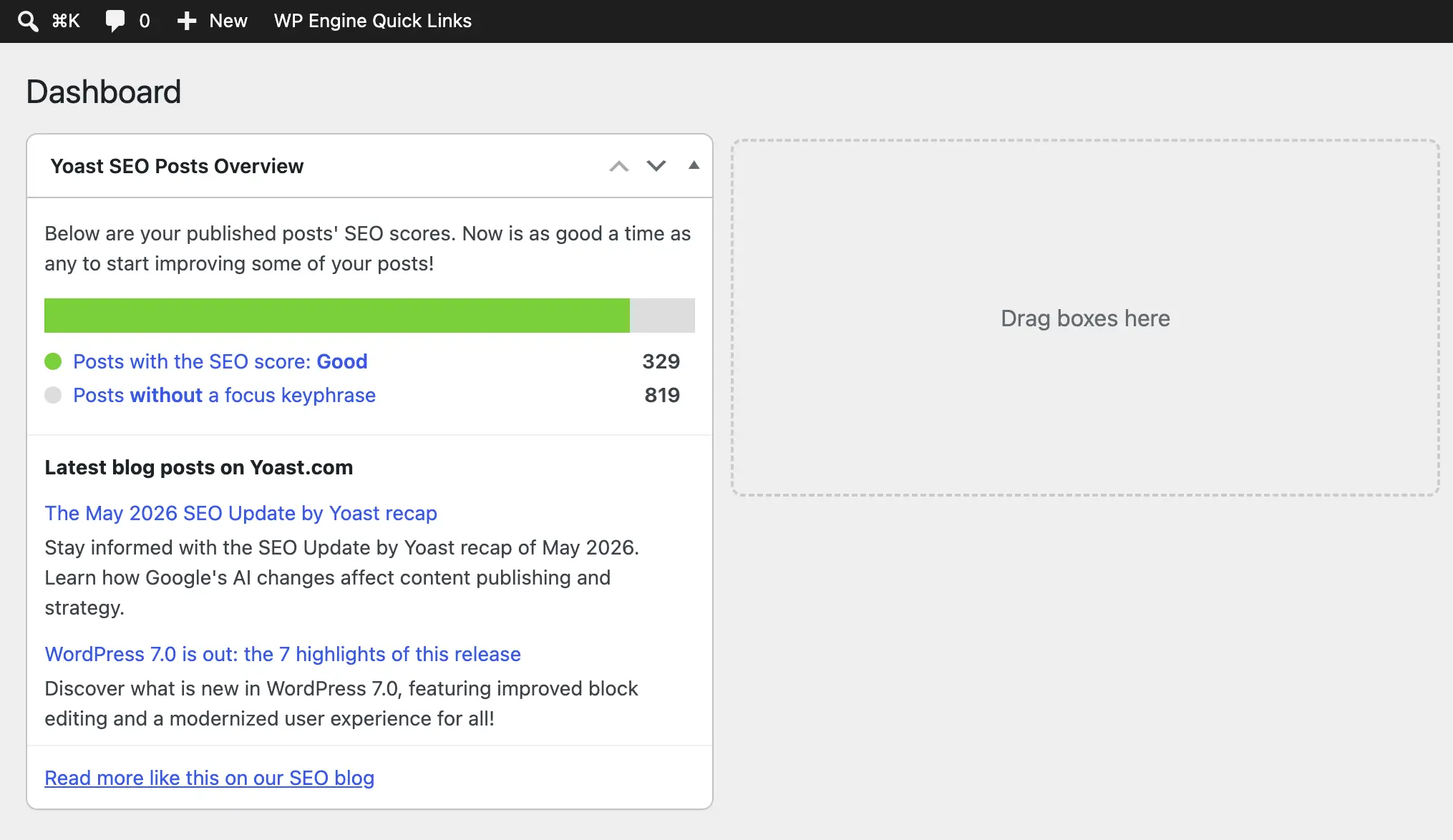Click Latest blog posts on Yoast.com heading
Viewport: 1453px width, 840px height.
pyautogui.click(x=198, y=467)
